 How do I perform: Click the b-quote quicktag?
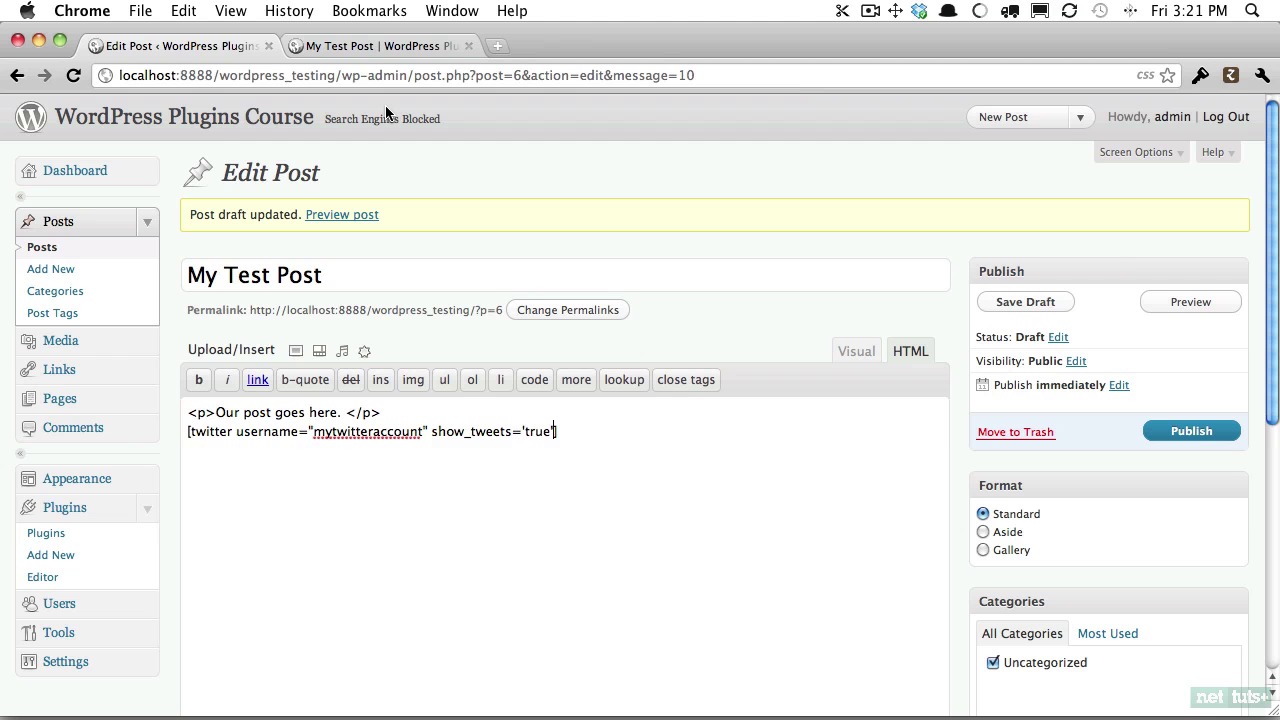[305, 380]
